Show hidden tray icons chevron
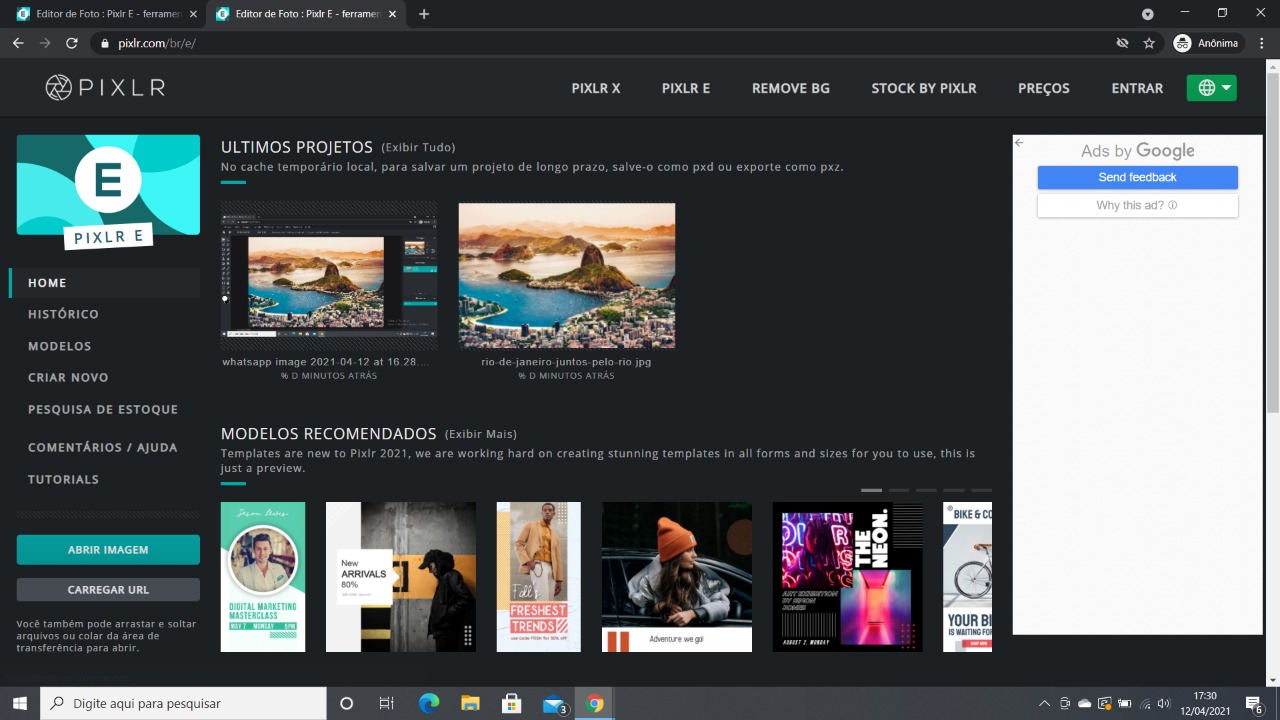1280x720 pixels. (1045, 703)
